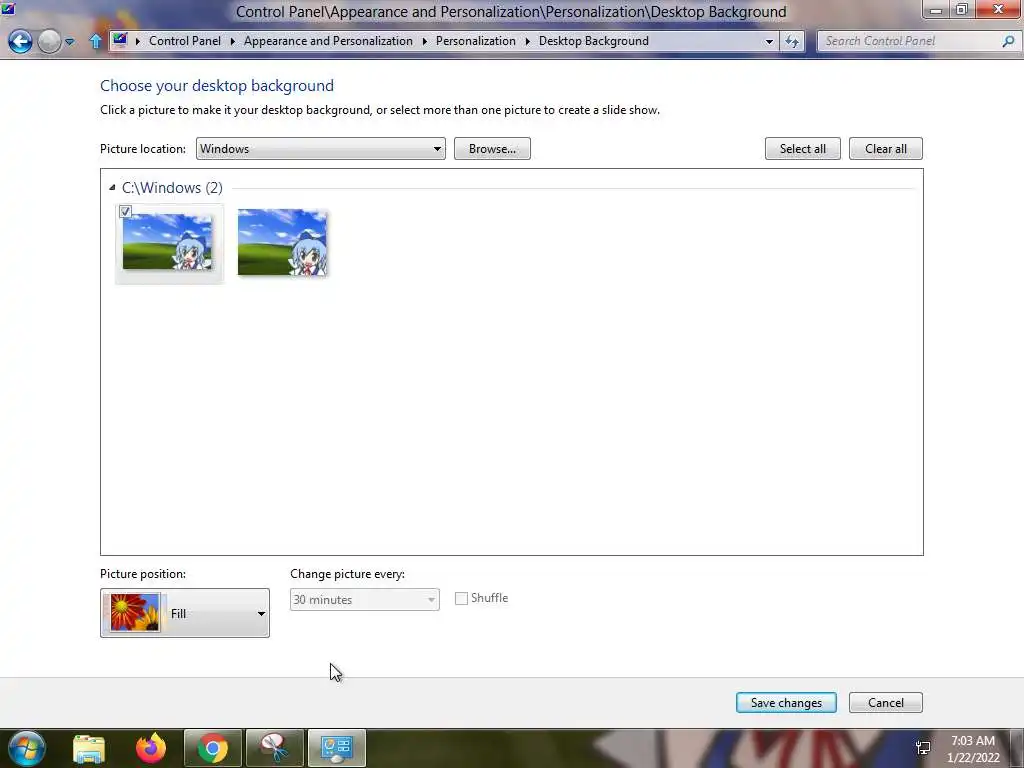1024x768 pixels.
Task: Launch Firefox from taskbar
Action: [x=151, y=748]
